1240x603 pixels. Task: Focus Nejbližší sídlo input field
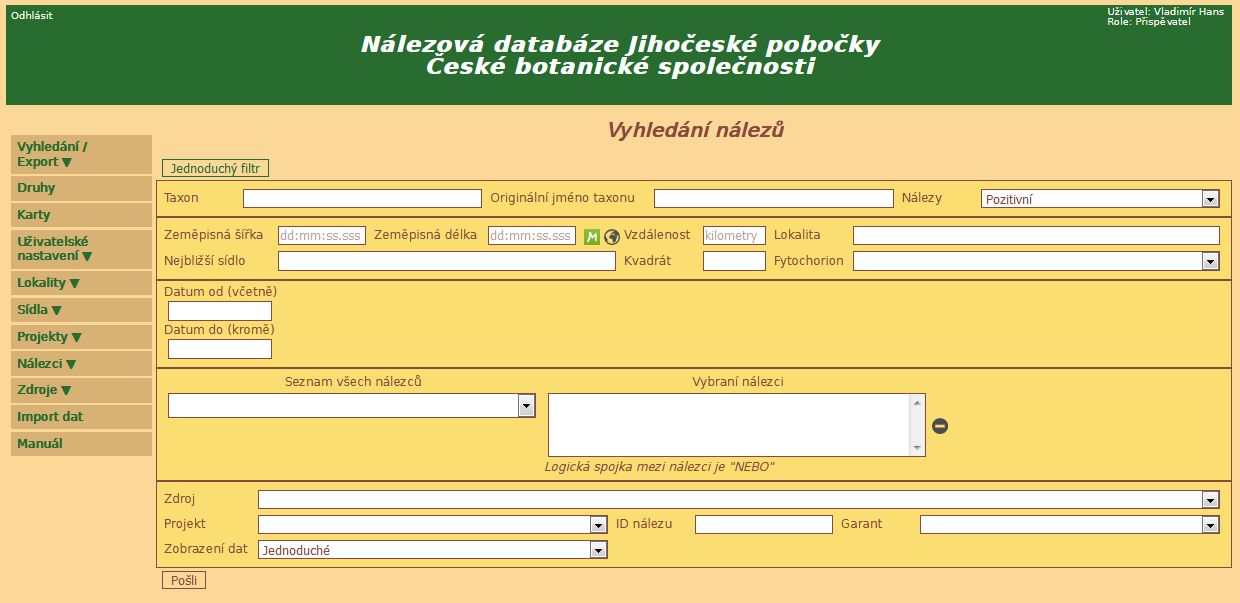[x=447, y=261]
